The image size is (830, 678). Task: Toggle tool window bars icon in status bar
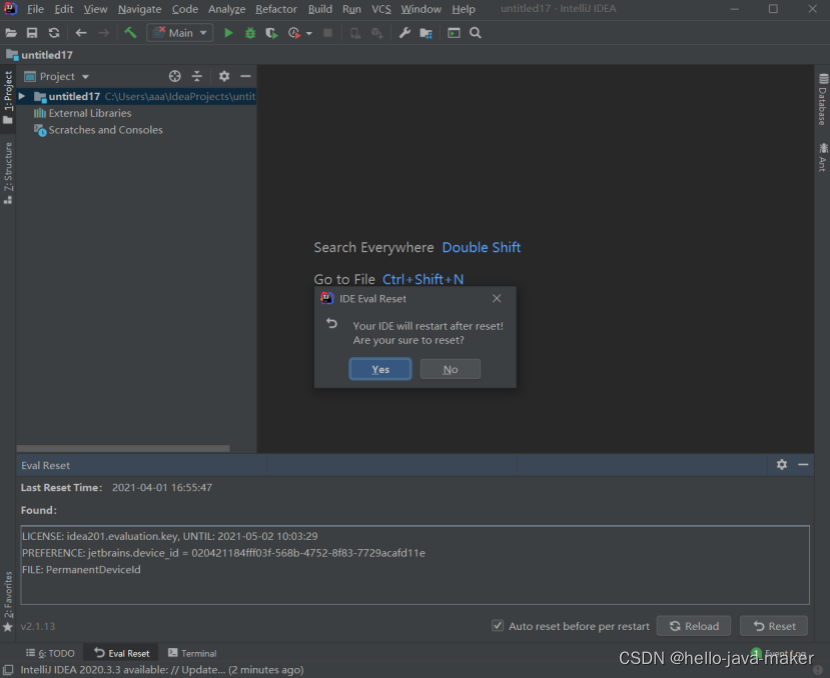(x=8, y=670)
